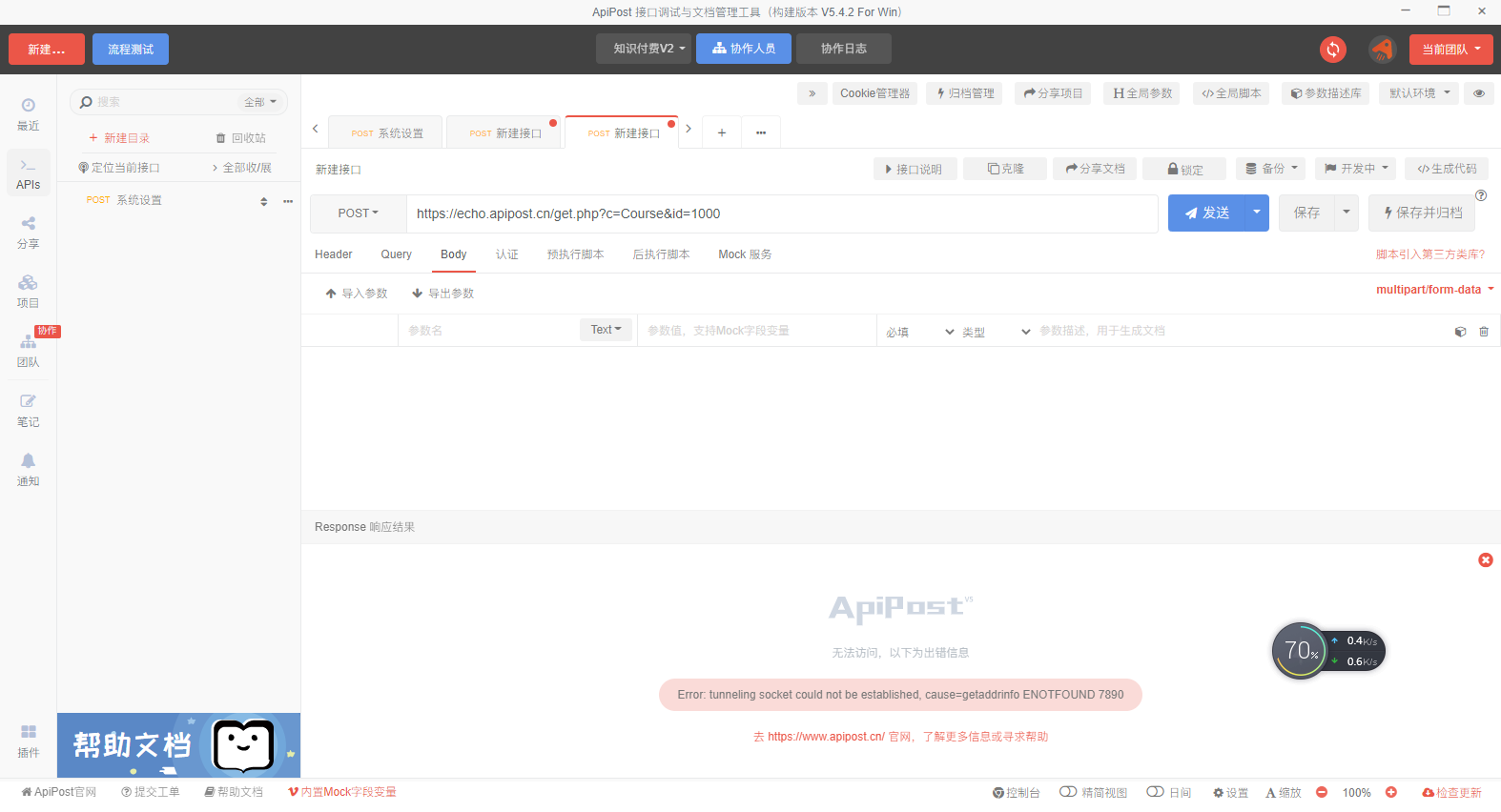The width and height of the screenshot is (1501, 812).
Task: Open the https://www.apipost.cn/ official site link
Action: click(826, 737)
